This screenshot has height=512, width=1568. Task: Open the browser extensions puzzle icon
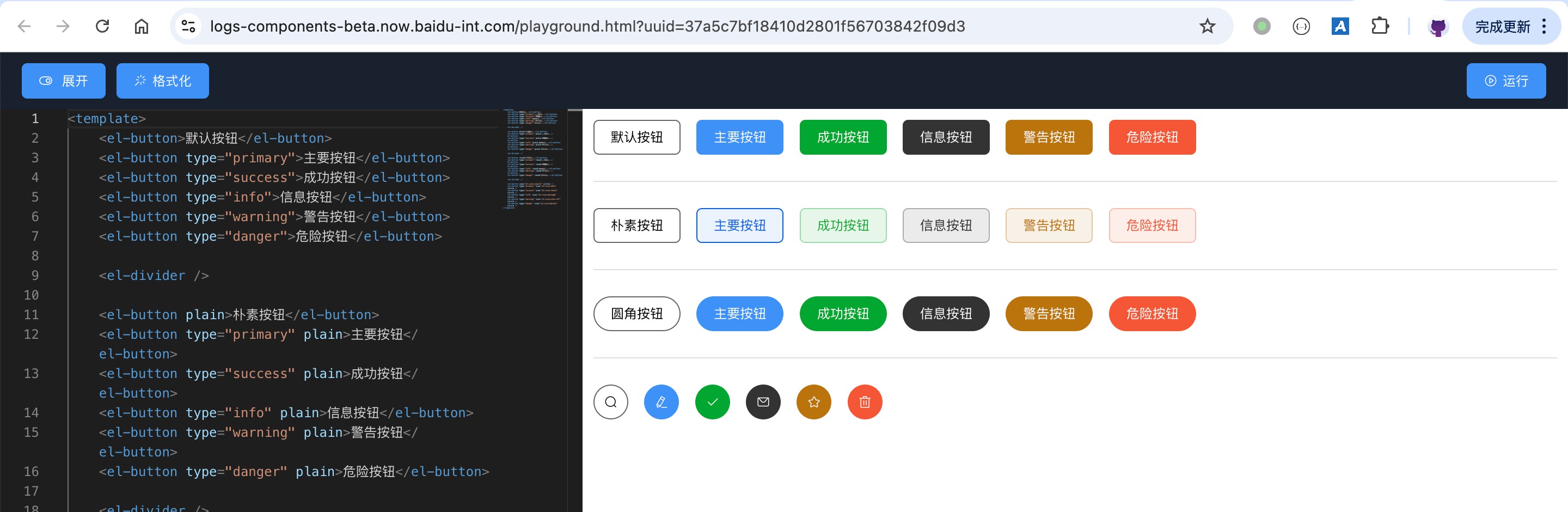[1380, 26]
